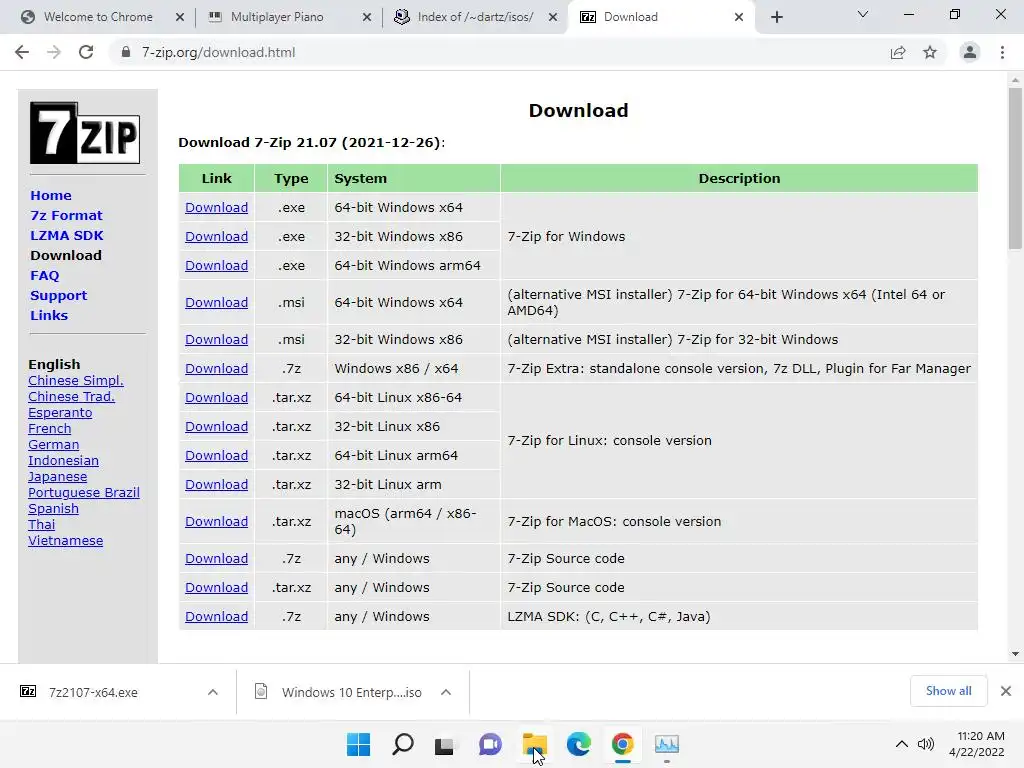
Task: Open Chat app on taskbar
Action: (x=490, y=744)
